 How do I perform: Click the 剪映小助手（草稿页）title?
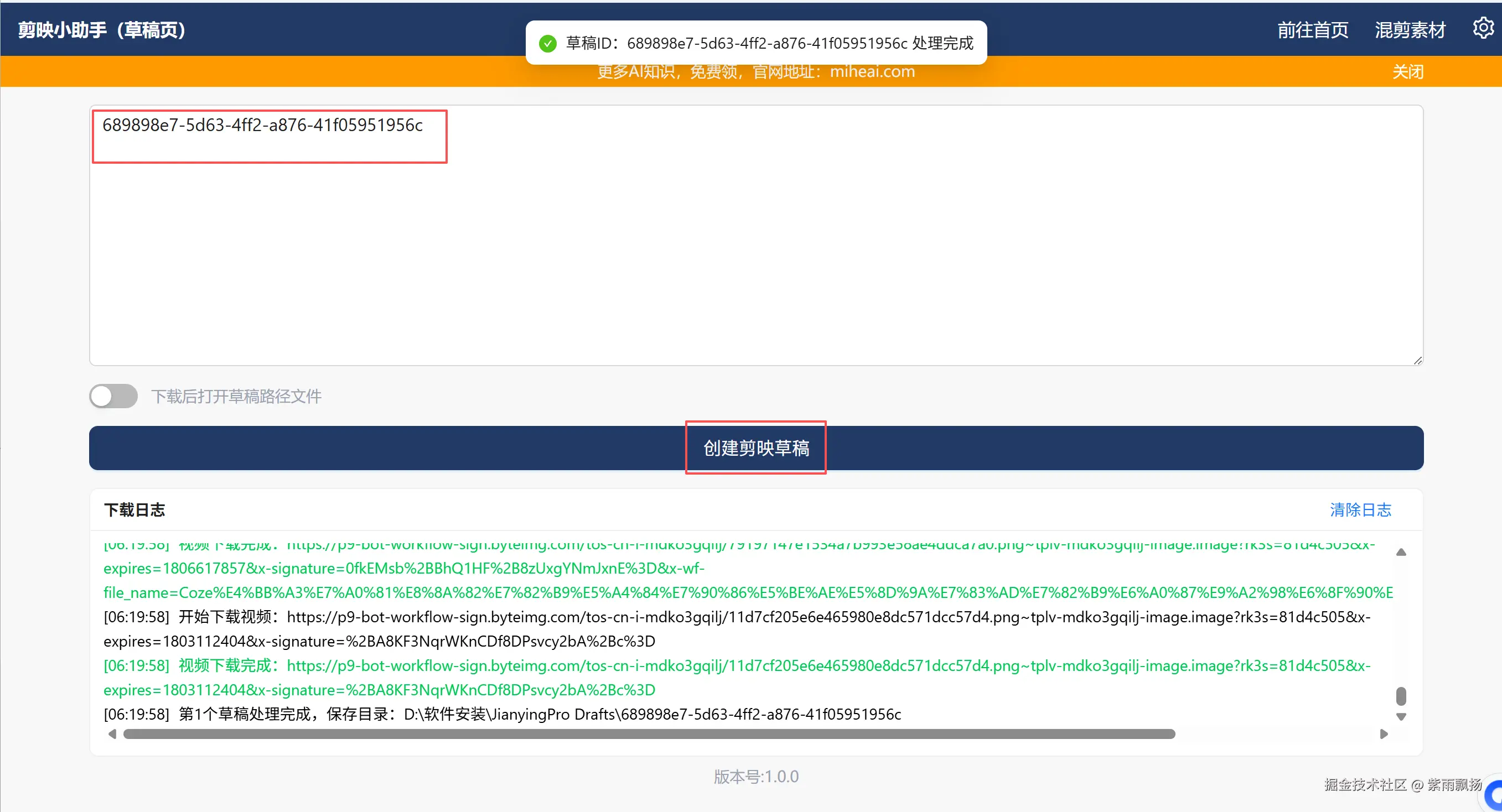pos(102,30)
